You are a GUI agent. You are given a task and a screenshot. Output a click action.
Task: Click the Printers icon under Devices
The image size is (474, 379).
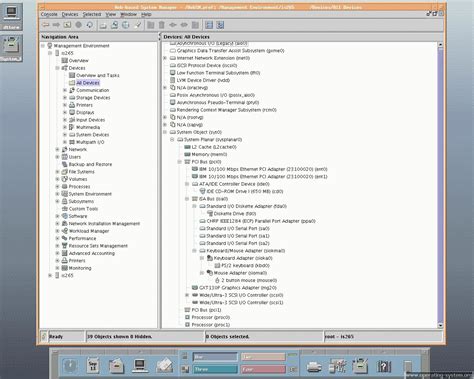(x=72, y=105)
